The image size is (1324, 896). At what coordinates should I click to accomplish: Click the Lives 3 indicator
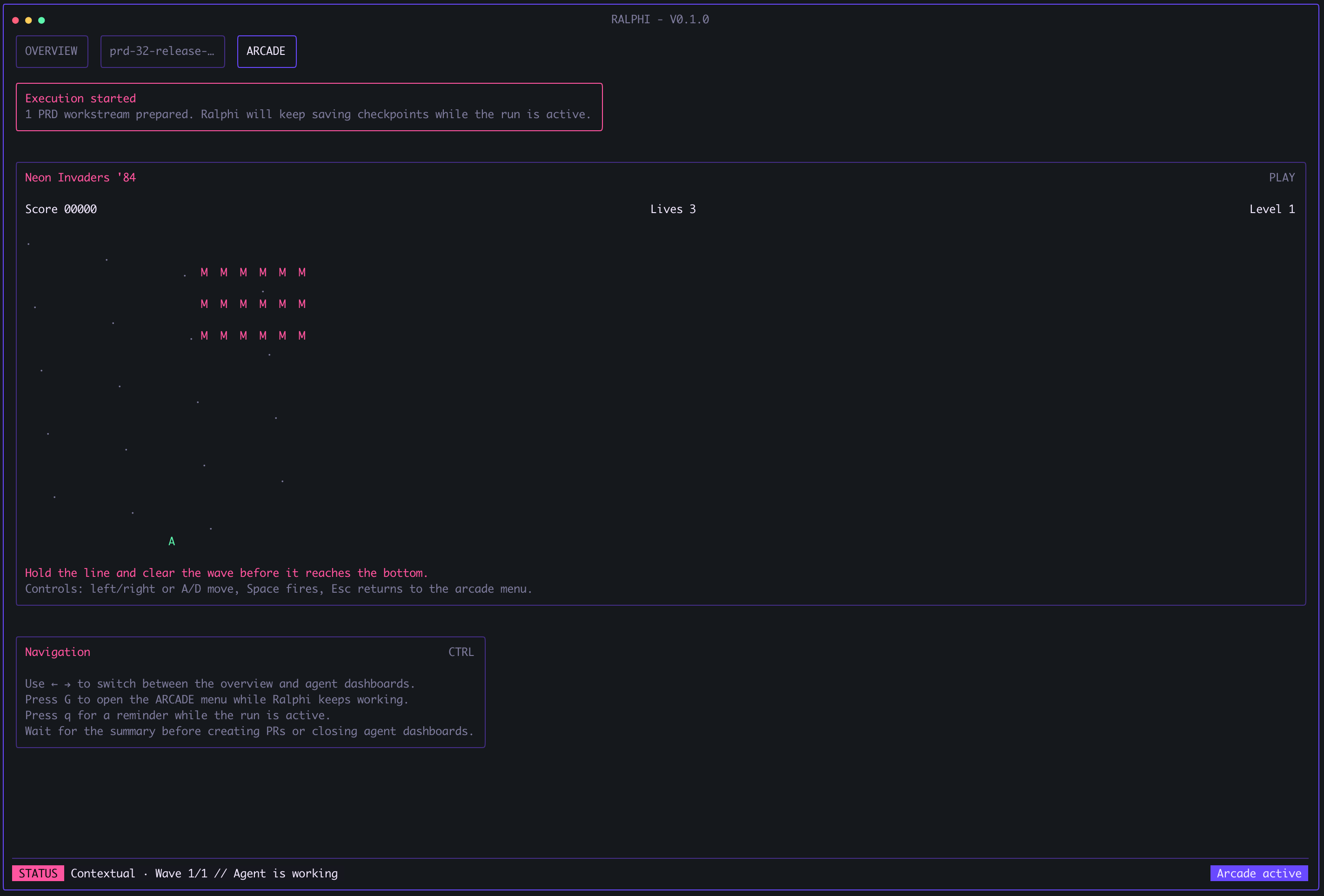click(x=673, y=209)
